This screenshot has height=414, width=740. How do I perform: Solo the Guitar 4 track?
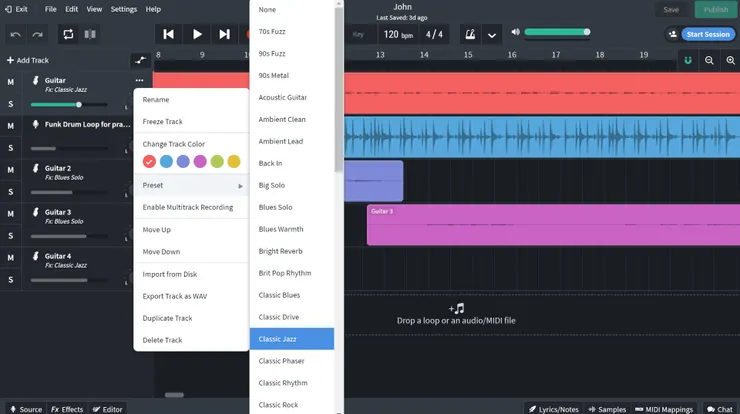pyautogui.click(x=10, y=279)
